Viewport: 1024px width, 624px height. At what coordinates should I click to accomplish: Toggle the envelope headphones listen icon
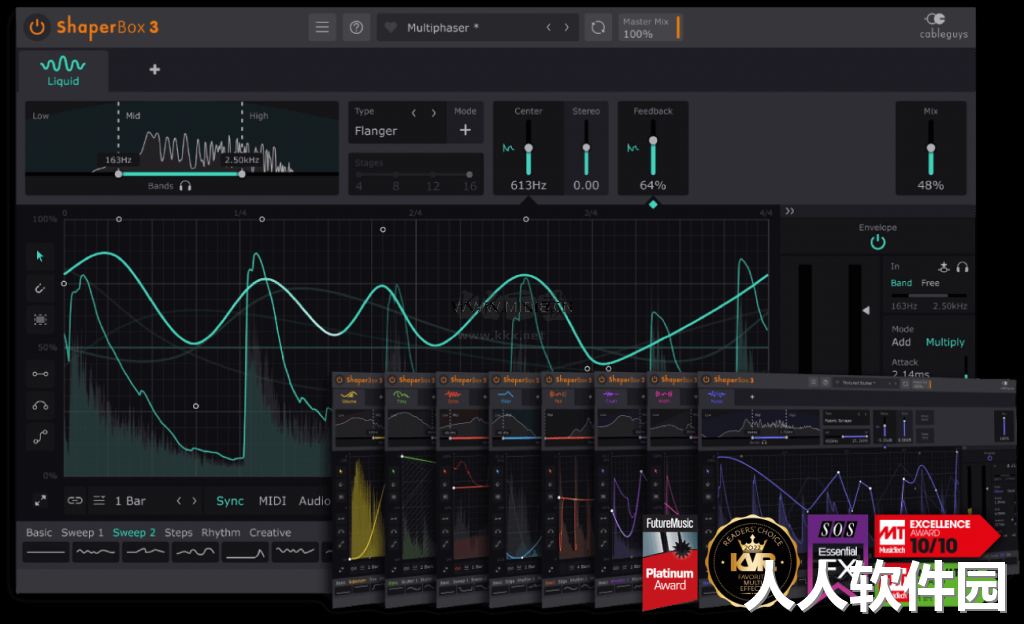coord(962,266)
